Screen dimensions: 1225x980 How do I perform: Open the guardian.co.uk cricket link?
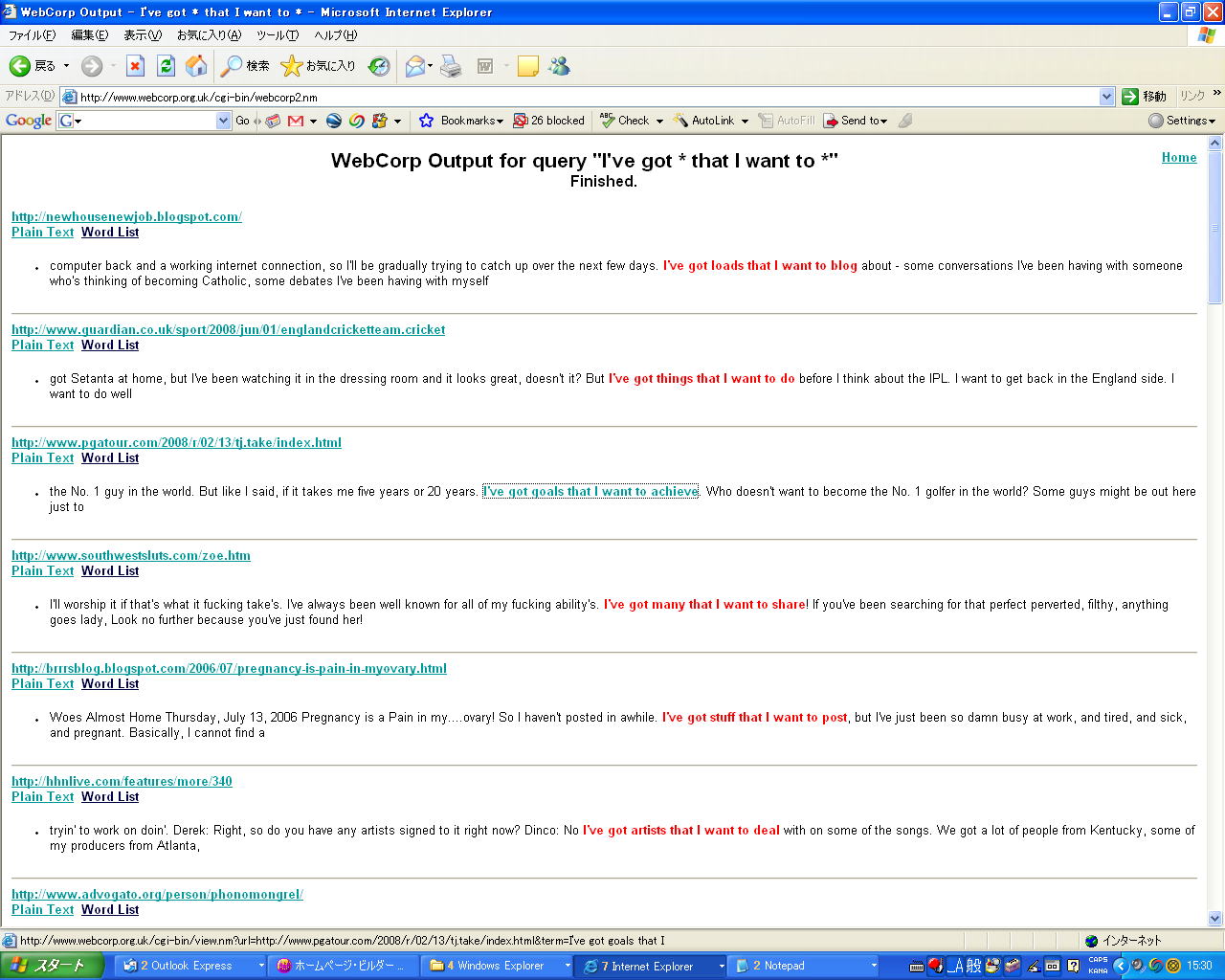[x=228, y=329]
